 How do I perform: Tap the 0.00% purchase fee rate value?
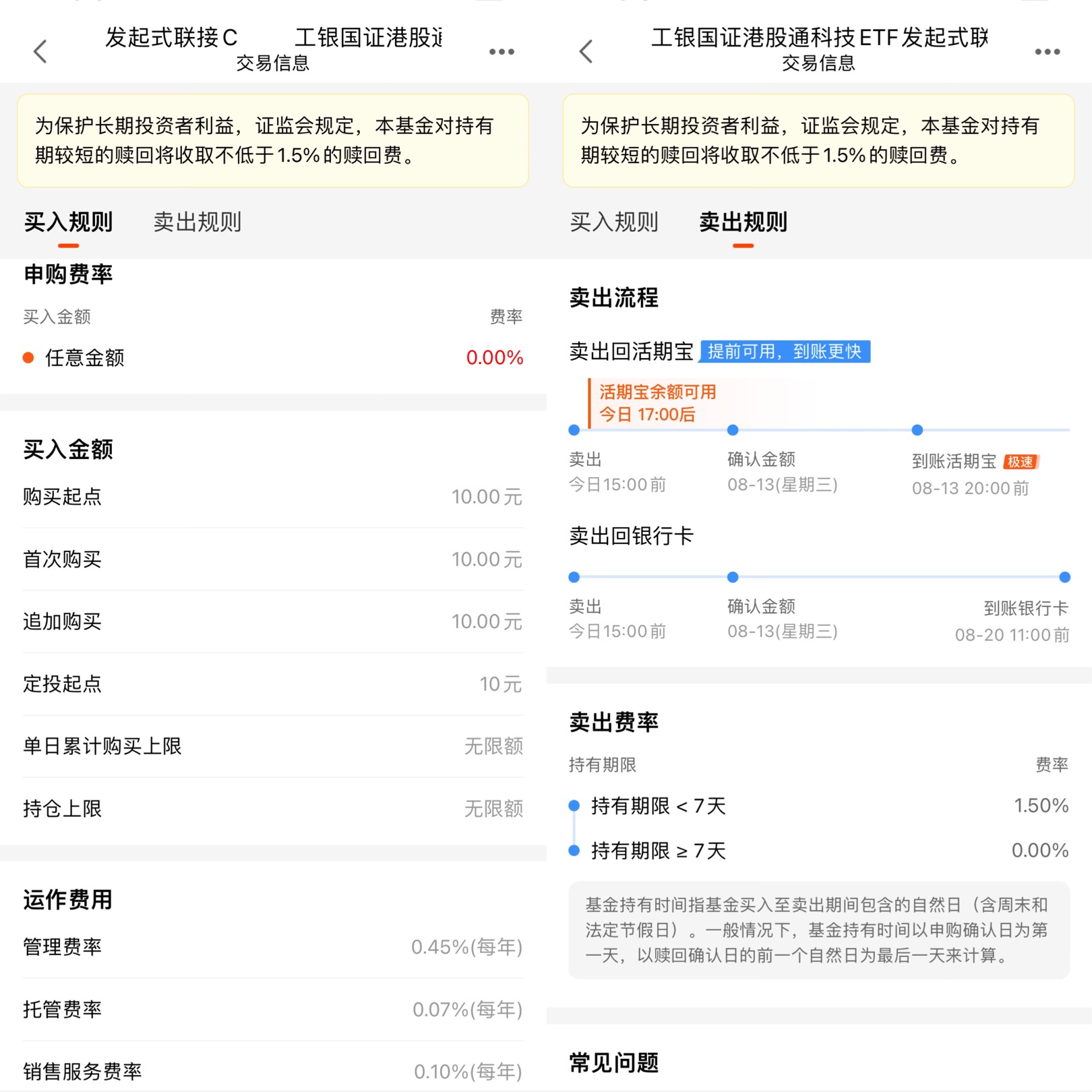tap(495, 357)
